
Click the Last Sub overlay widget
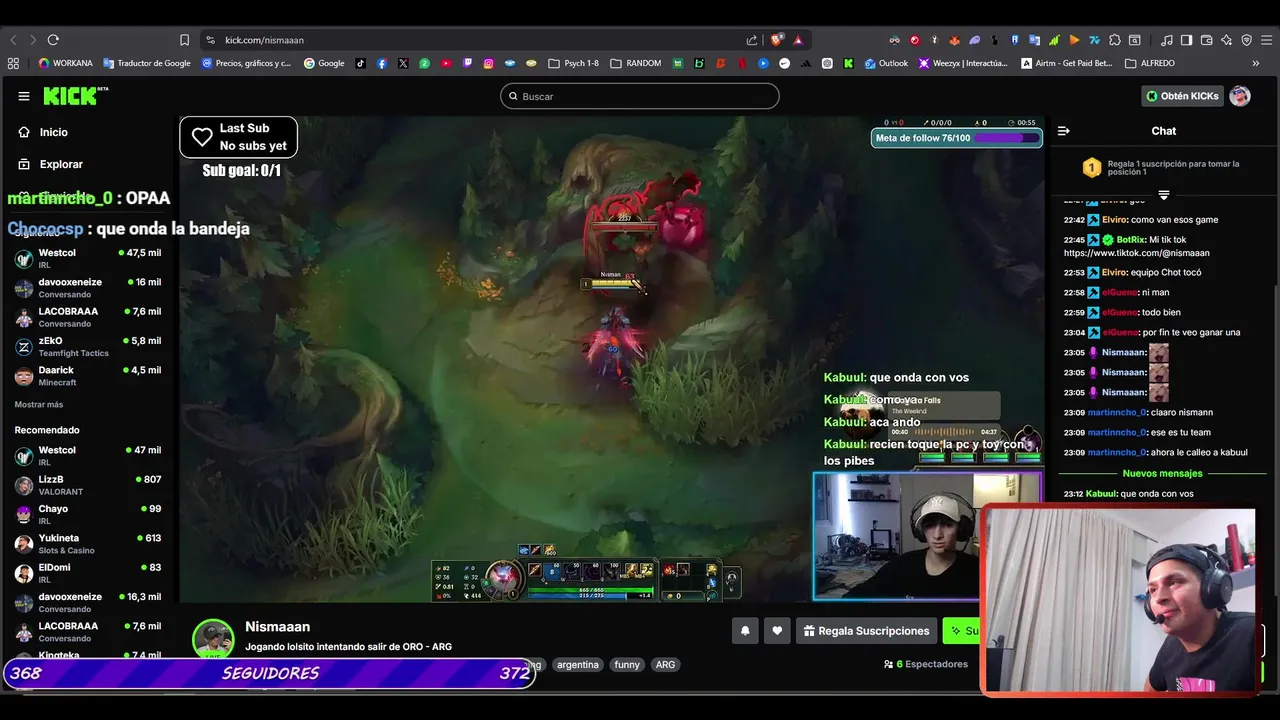[238, 137]
